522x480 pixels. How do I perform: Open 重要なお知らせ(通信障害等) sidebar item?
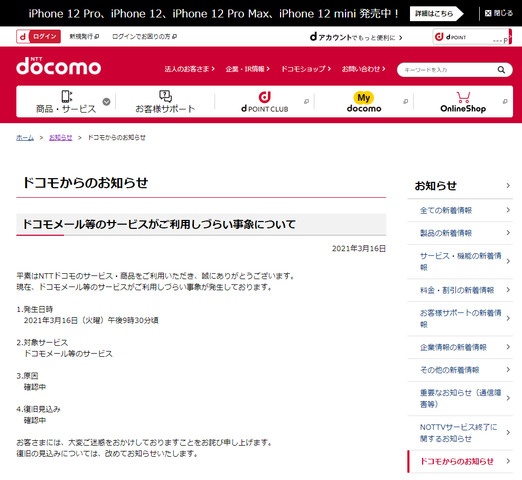coord(460,398)
